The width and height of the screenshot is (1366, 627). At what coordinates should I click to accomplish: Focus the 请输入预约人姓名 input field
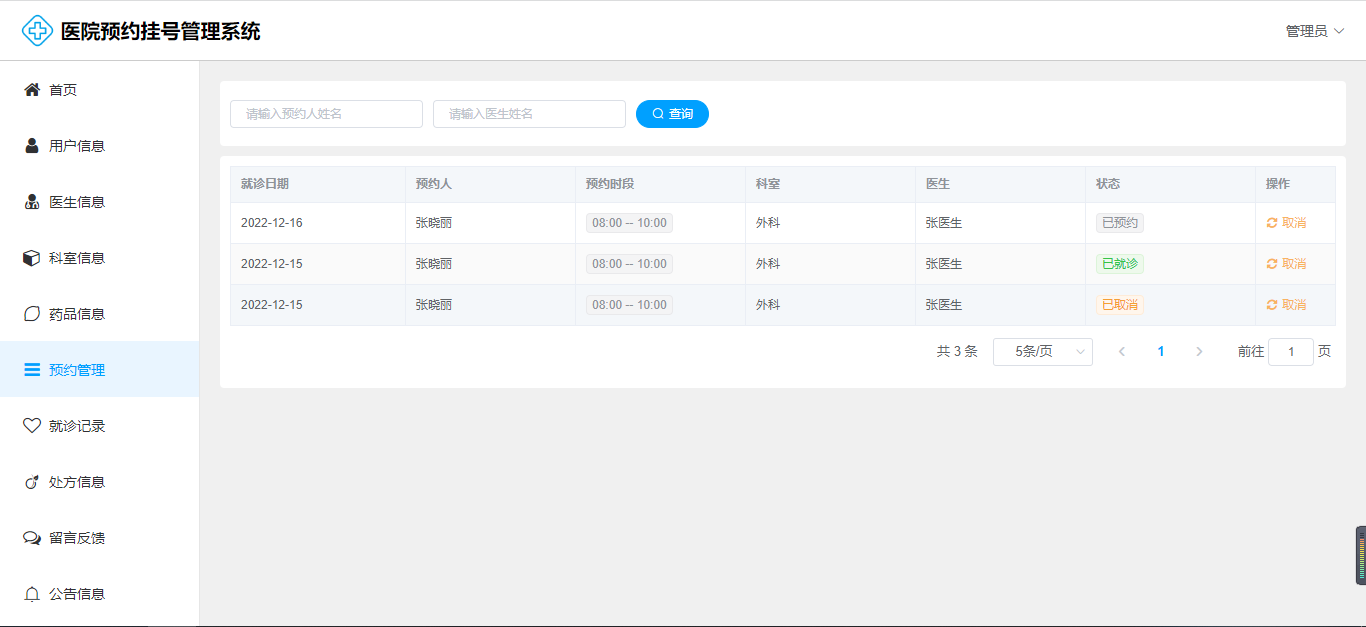(326, 114)
